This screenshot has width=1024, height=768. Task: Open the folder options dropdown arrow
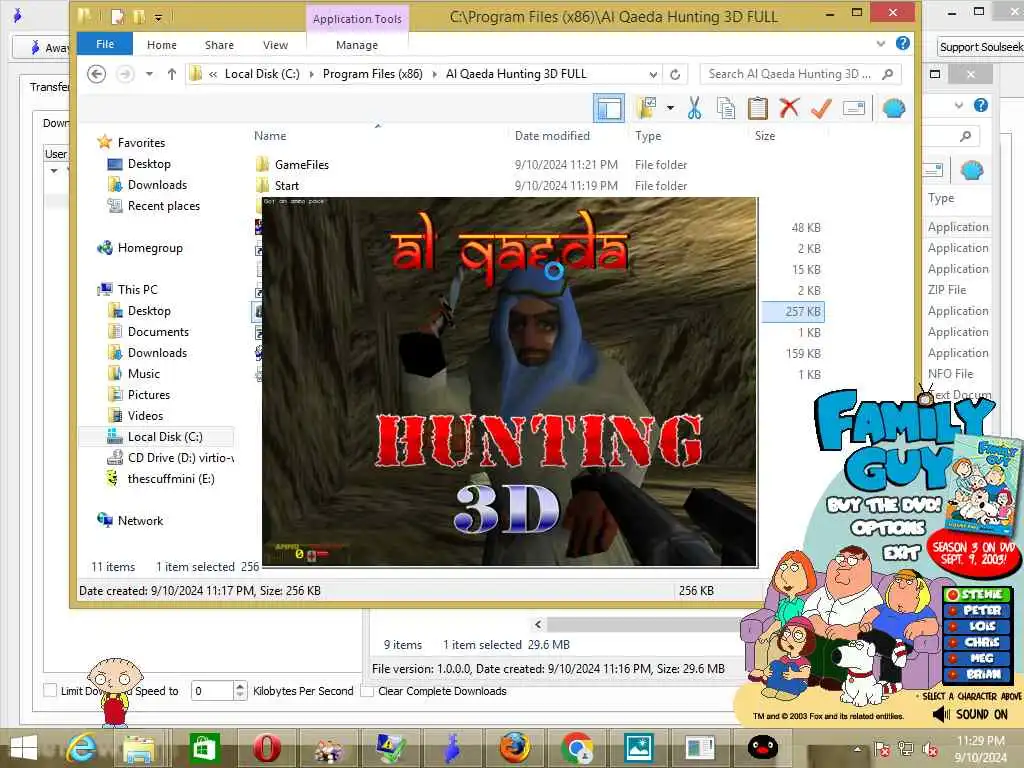[670, 108]
